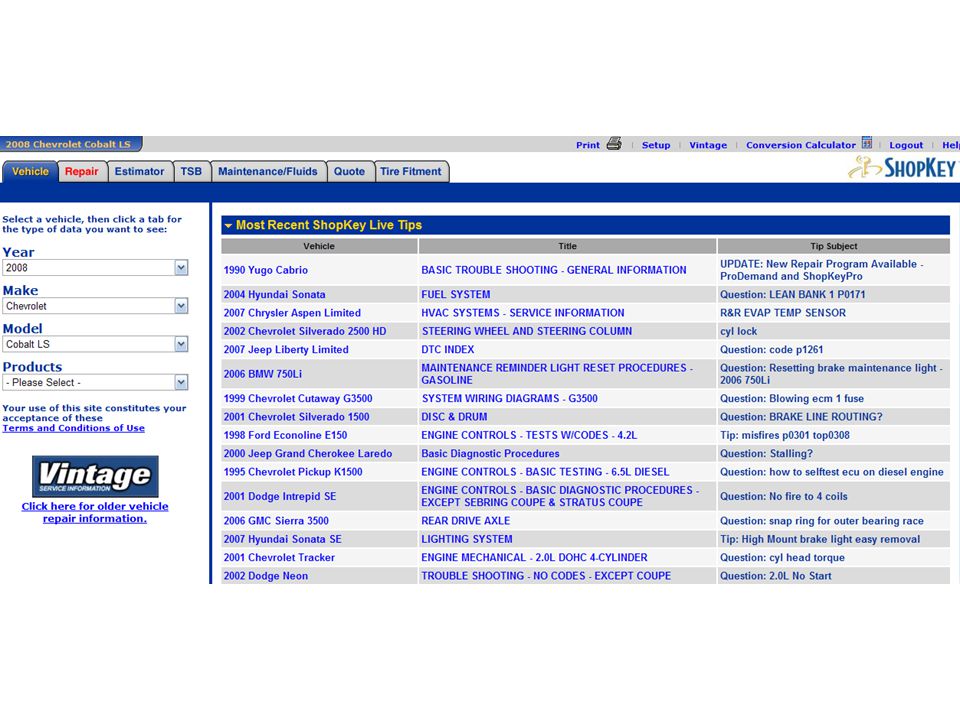960x720 pixels.
Task: Click the Vintage Service Information banner
Action: coord(95,476)
